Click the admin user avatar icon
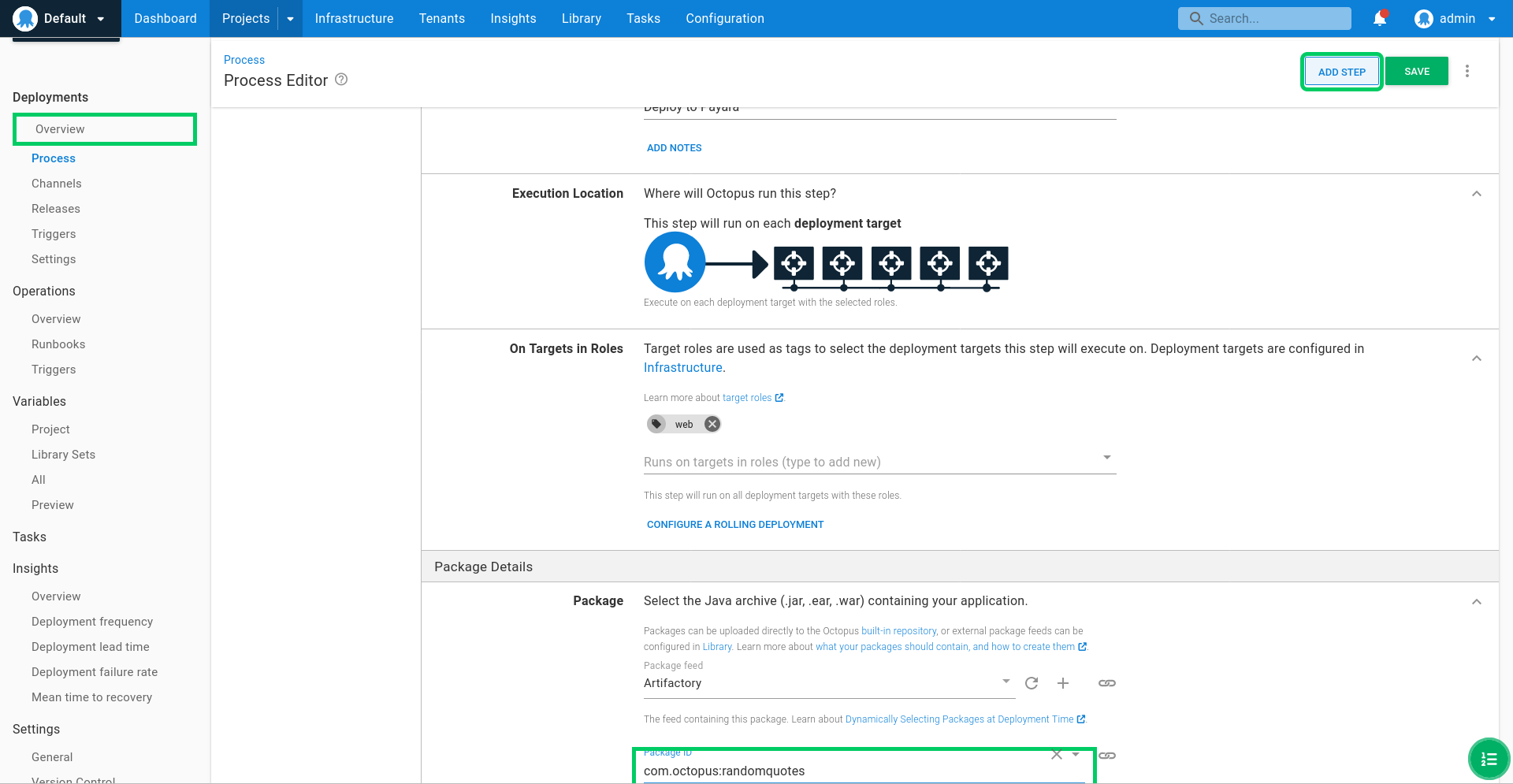1513x784 pixels. [1423, 19]
